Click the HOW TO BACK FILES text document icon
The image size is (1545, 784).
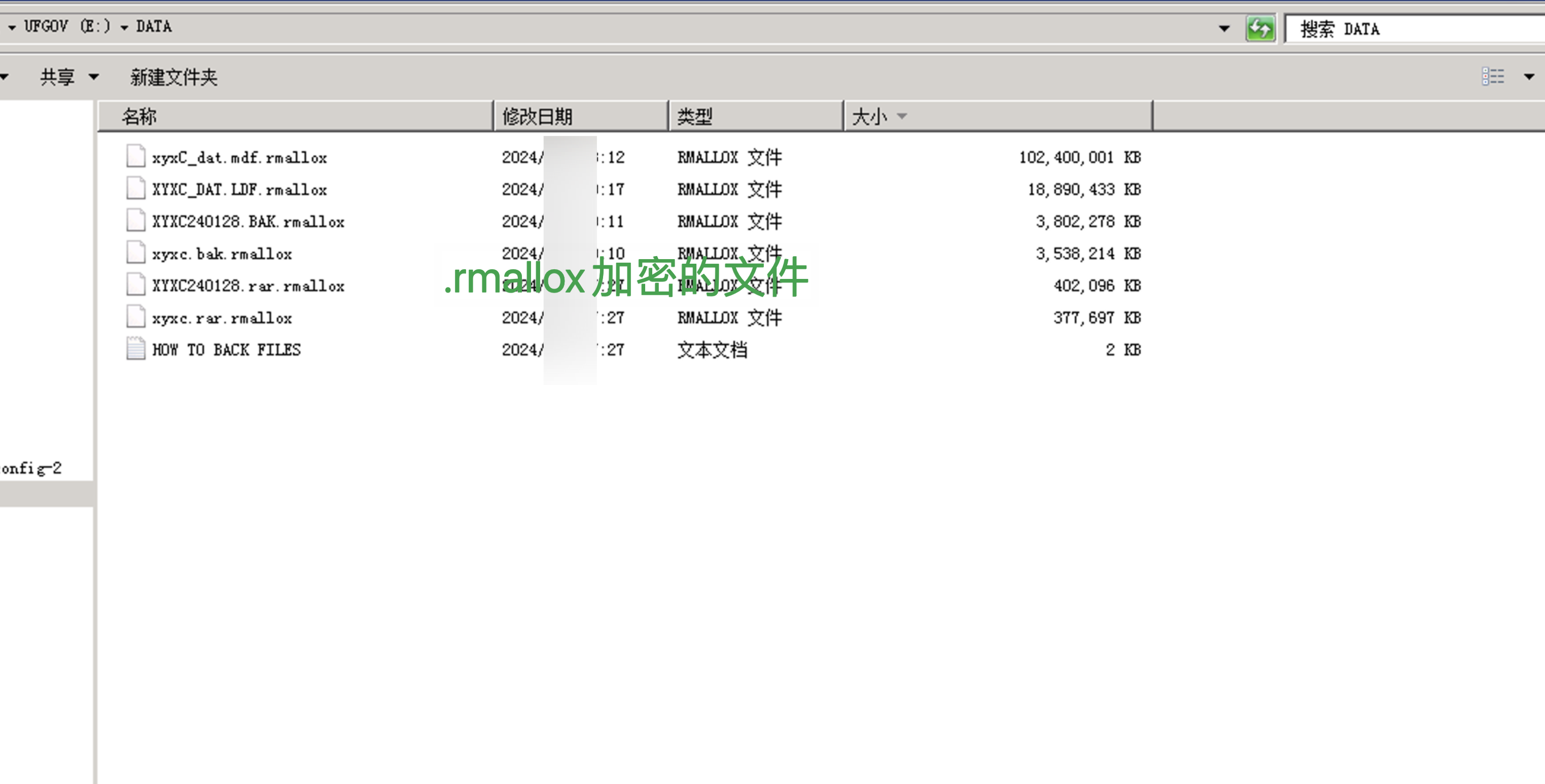tap(135, 348)
